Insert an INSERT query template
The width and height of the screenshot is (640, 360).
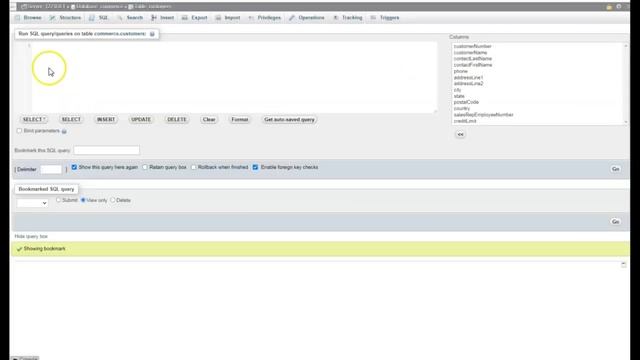(106, 120)
